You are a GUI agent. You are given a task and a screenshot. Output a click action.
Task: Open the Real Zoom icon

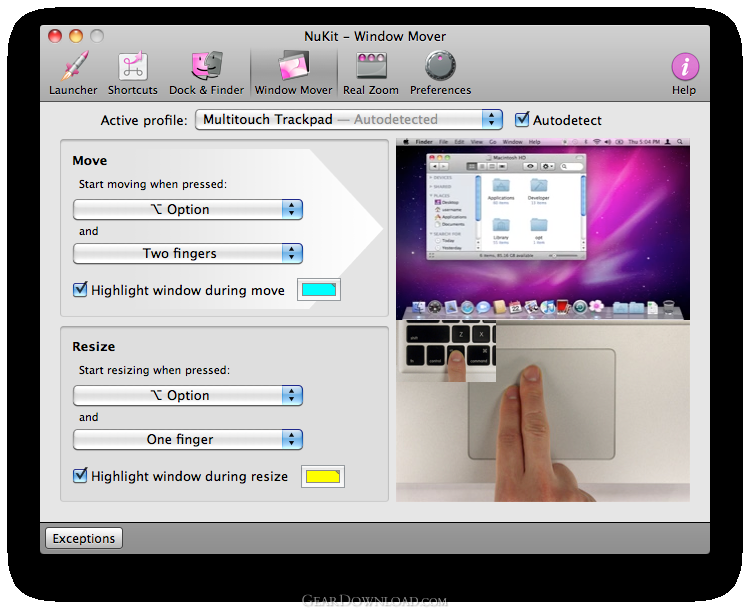tap(371, 66)
